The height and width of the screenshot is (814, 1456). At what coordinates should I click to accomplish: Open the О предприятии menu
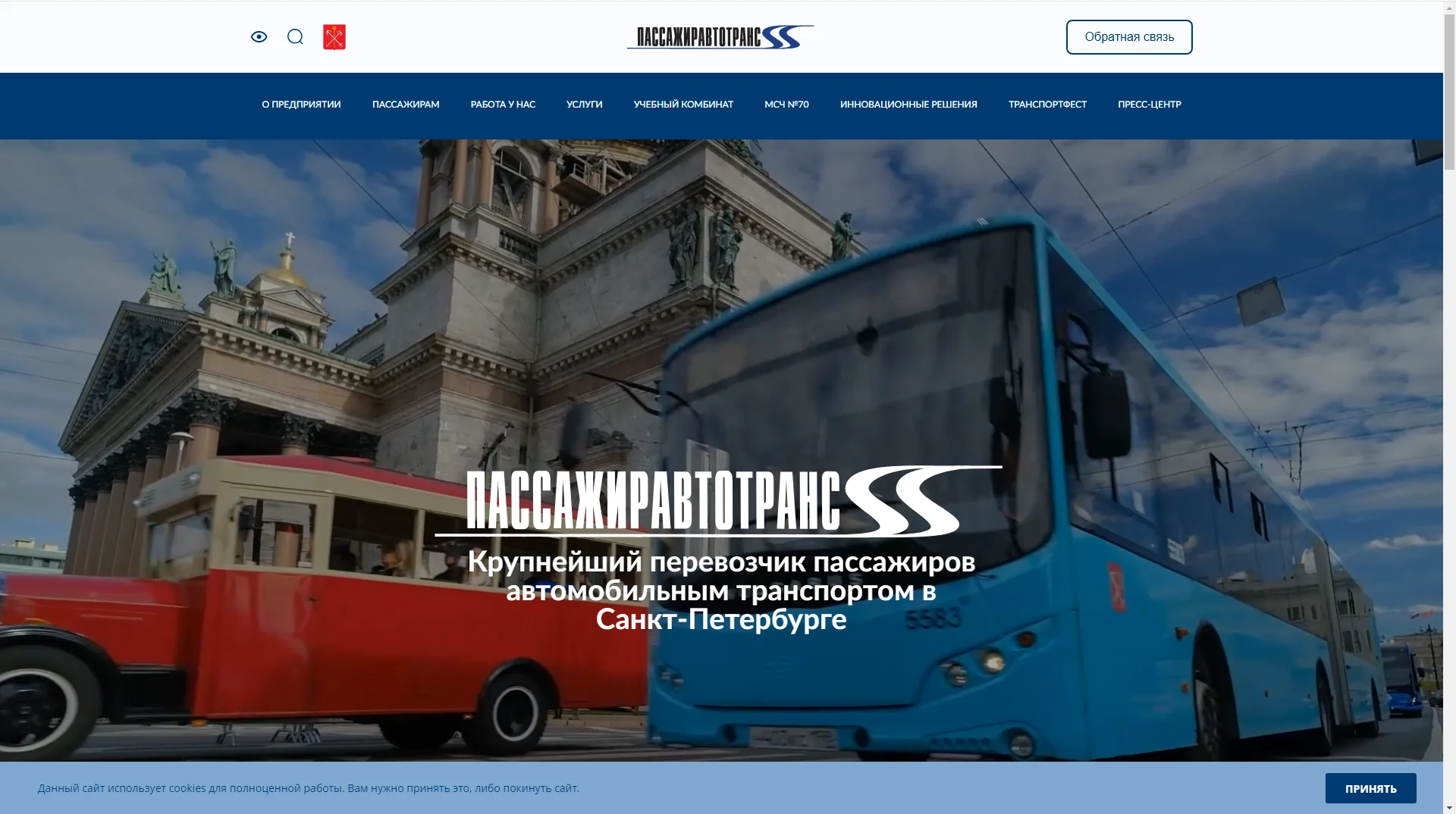tap(301, 105)
